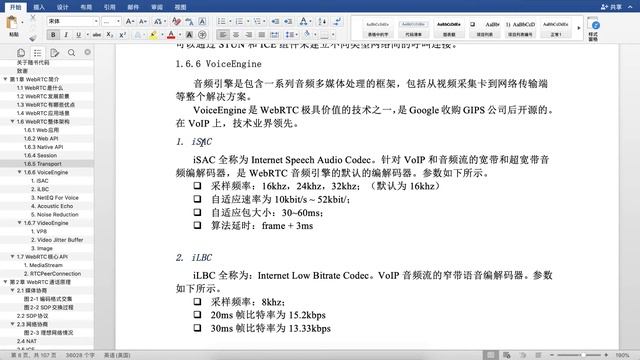
Task: Open the View (视图) tab
Action: click(x=180, y=7)
